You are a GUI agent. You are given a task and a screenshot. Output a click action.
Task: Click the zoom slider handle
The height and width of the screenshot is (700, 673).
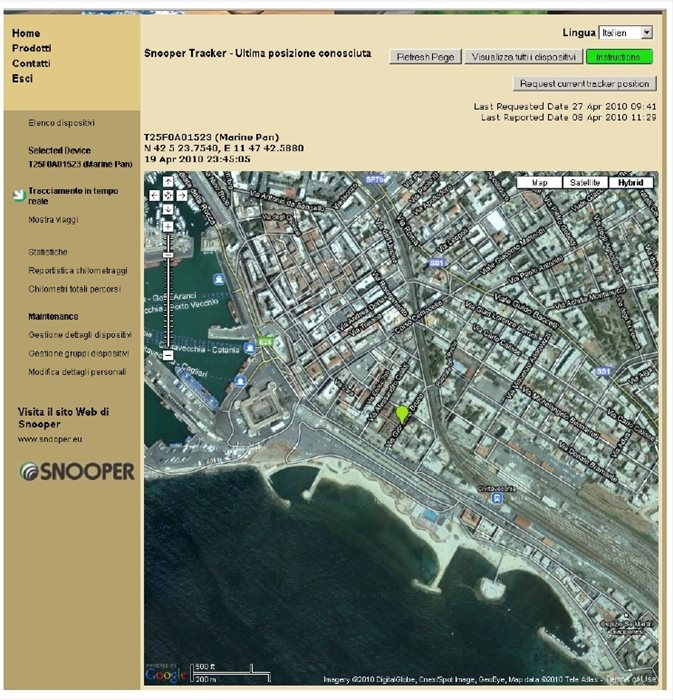coord(168,255)
